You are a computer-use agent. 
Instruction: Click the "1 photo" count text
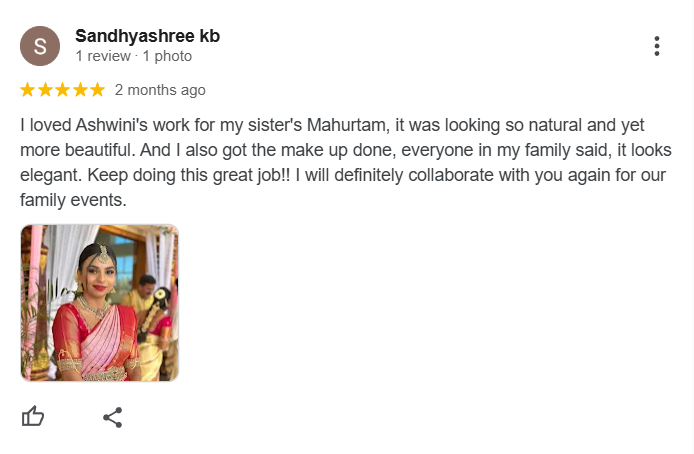pyautogui.click(x=166, y=56)
